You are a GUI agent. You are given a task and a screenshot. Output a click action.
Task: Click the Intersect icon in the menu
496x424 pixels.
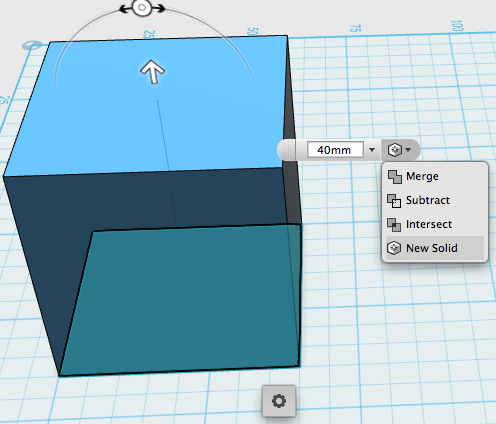(x=394, y=225)
